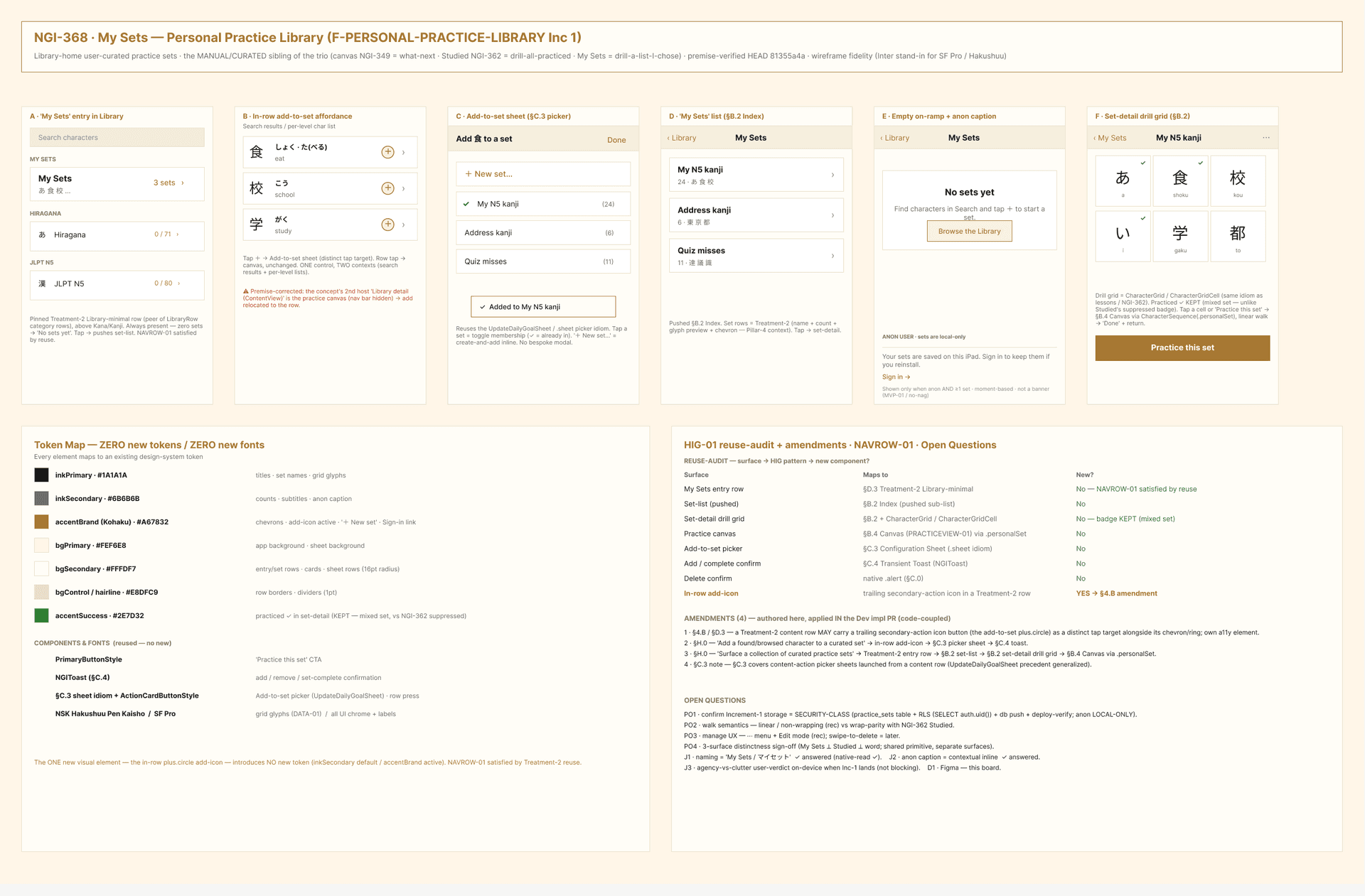Click the NGIToast (§C.4) component label
The height and width of the screenshot is (896, 1365).
pos(82,678)
